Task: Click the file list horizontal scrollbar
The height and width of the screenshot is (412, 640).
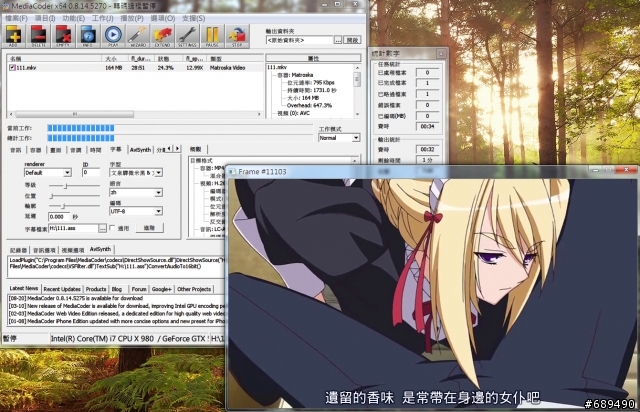Action: 74,114
